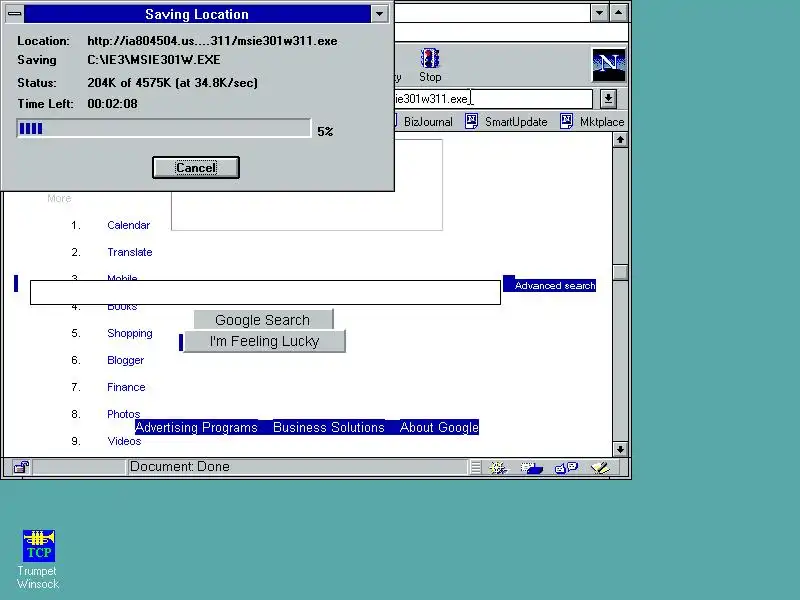The height and width of the screenshot is (600, 800).
Task: Click the component bar grip handle
Action: [x=476, y=467]
